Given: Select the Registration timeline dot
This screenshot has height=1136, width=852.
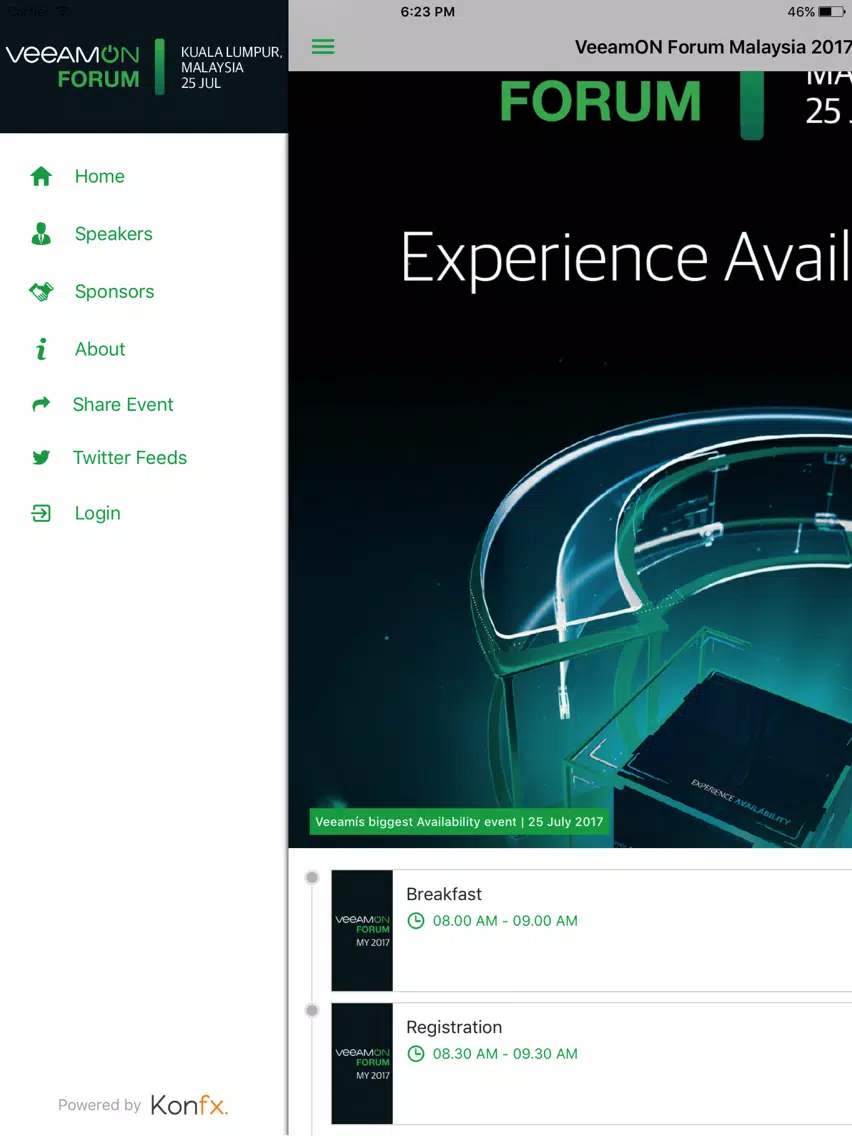Looking at the screenshot, I should (312, 1010).
